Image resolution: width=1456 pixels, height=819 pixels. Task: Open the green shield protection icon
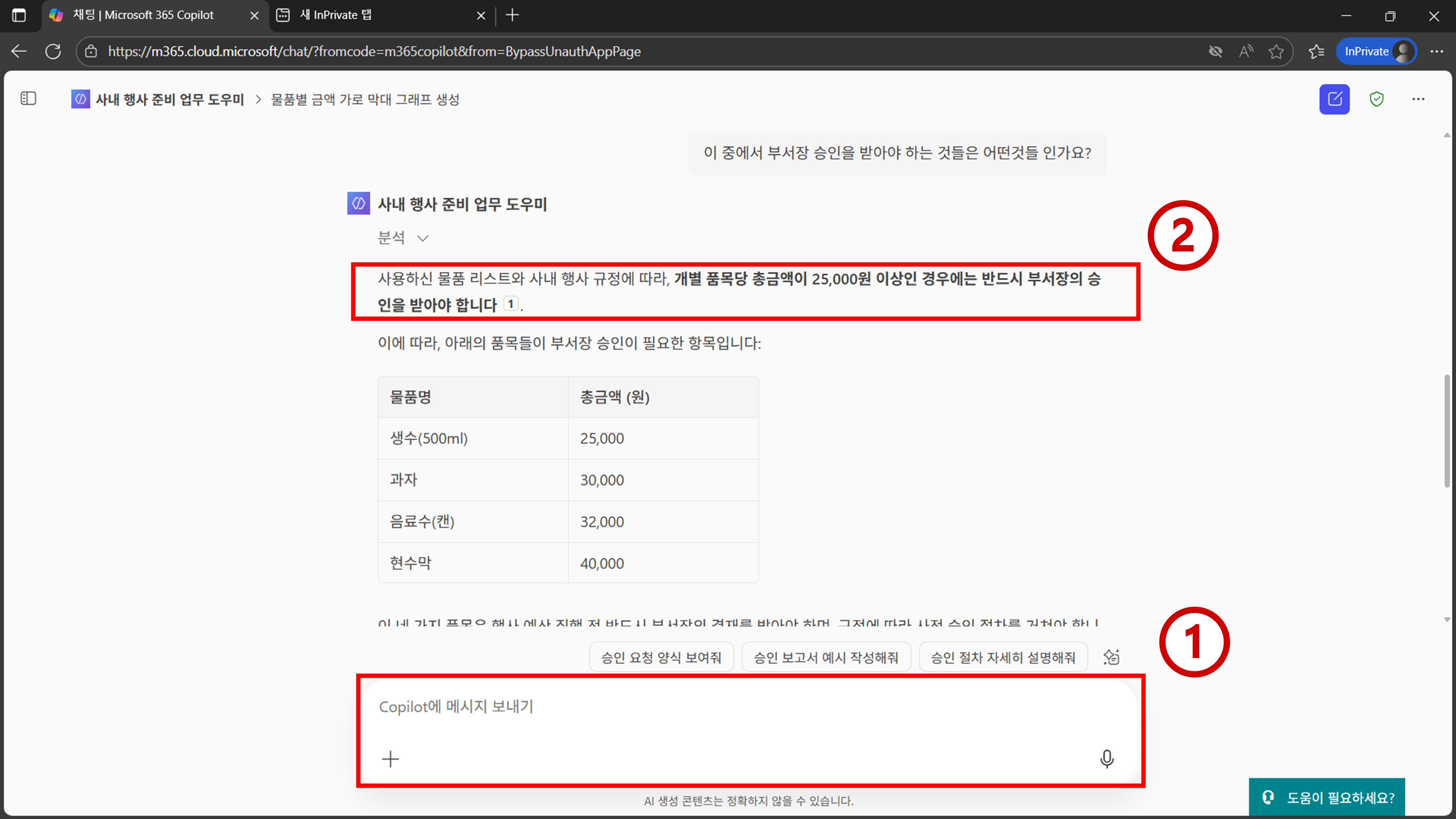tap(1376, 99)
